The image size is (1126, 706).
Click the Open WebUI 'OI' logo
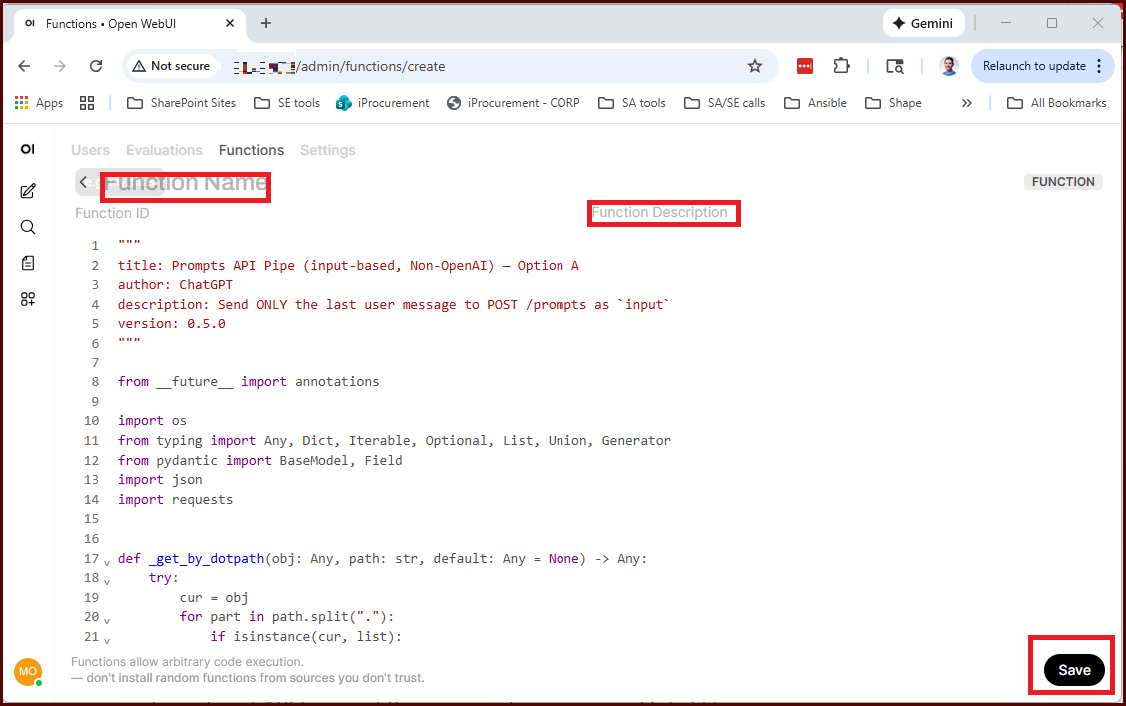[28, 149]
